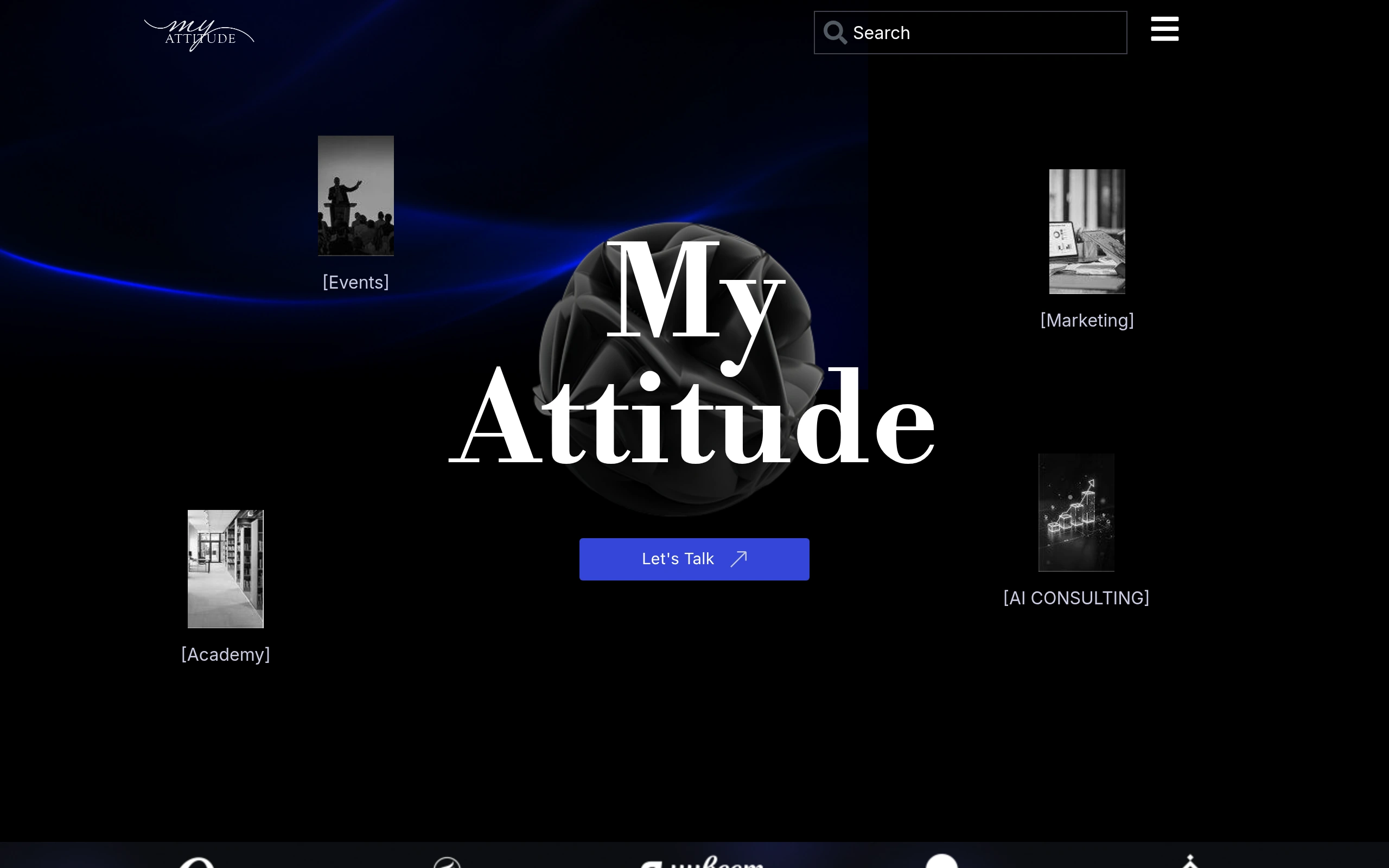Image resolution: width=1389 pixels, height=868 pixels.
Task: Click the Events speaker photo thumbnail
Action: pyautogui.click(x=355, y=196)
